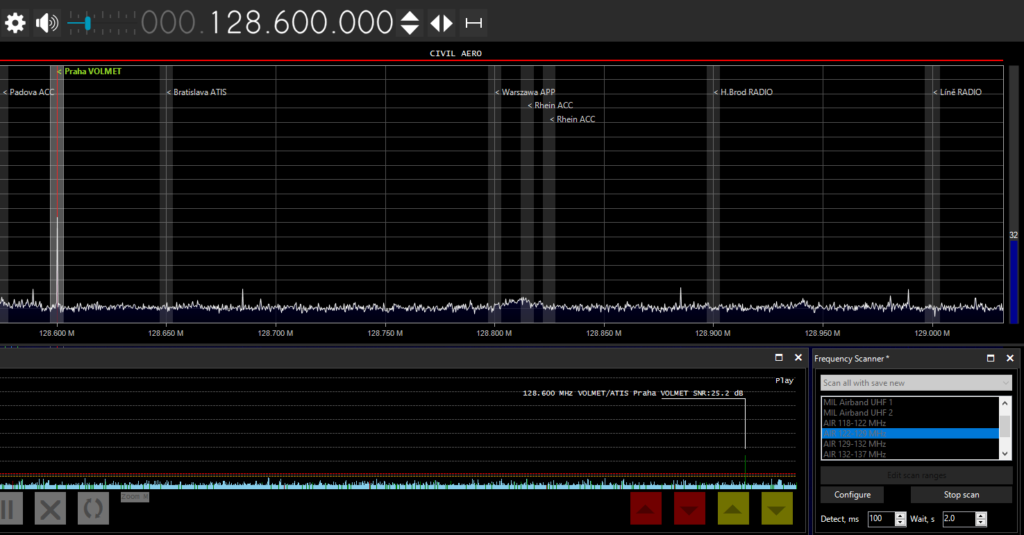This screenshot has width=1024, height=535.
Task: Click the lower Rhein ACC label
Action: 573,119
